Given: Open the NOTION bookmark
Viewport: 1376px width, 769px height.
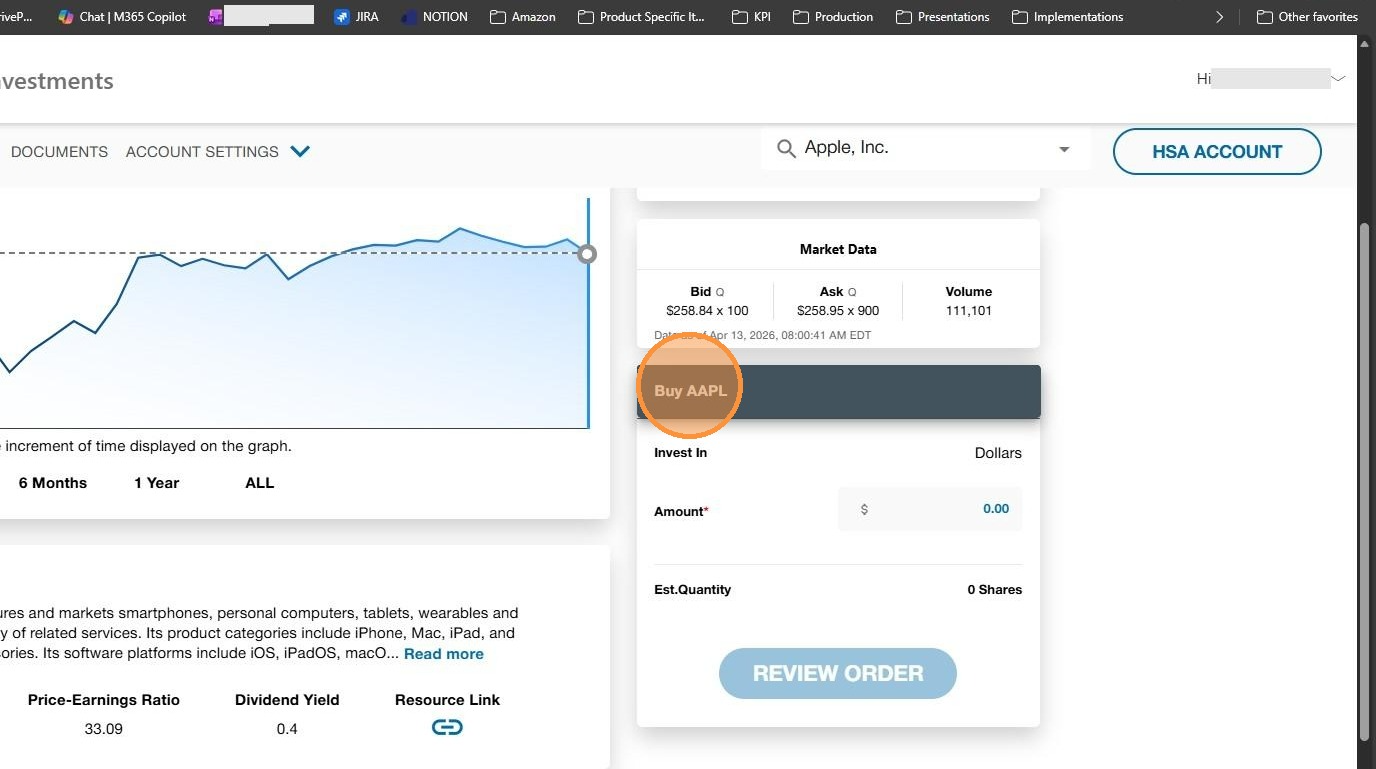Looking at the screenshot, I should (434, 16).
